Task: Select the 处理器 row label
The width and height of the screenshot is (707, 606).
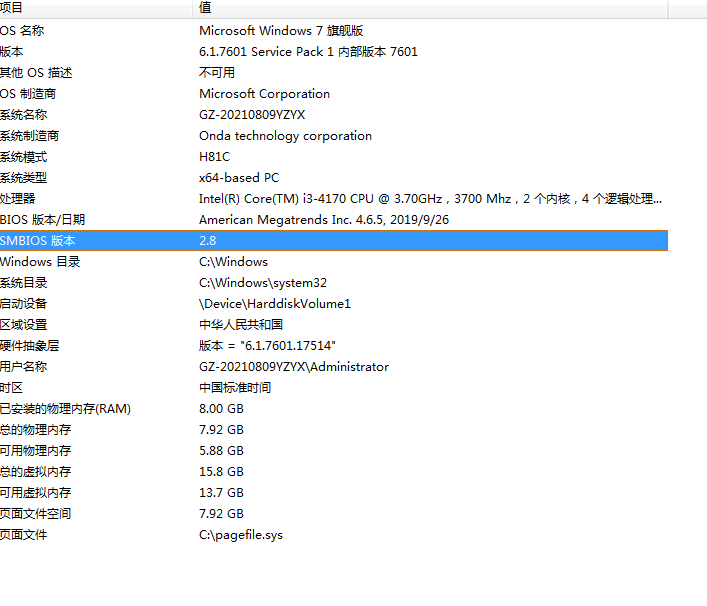Action: click(x=18, y=199)
